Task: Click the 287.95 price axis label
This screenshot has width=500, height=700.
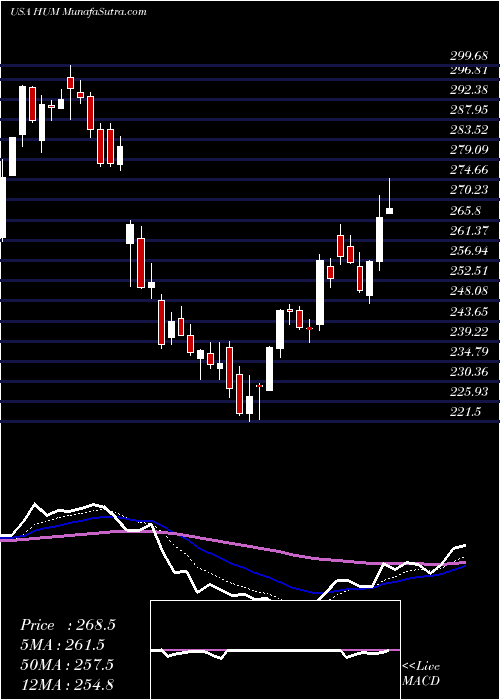Action: [469, 110]
